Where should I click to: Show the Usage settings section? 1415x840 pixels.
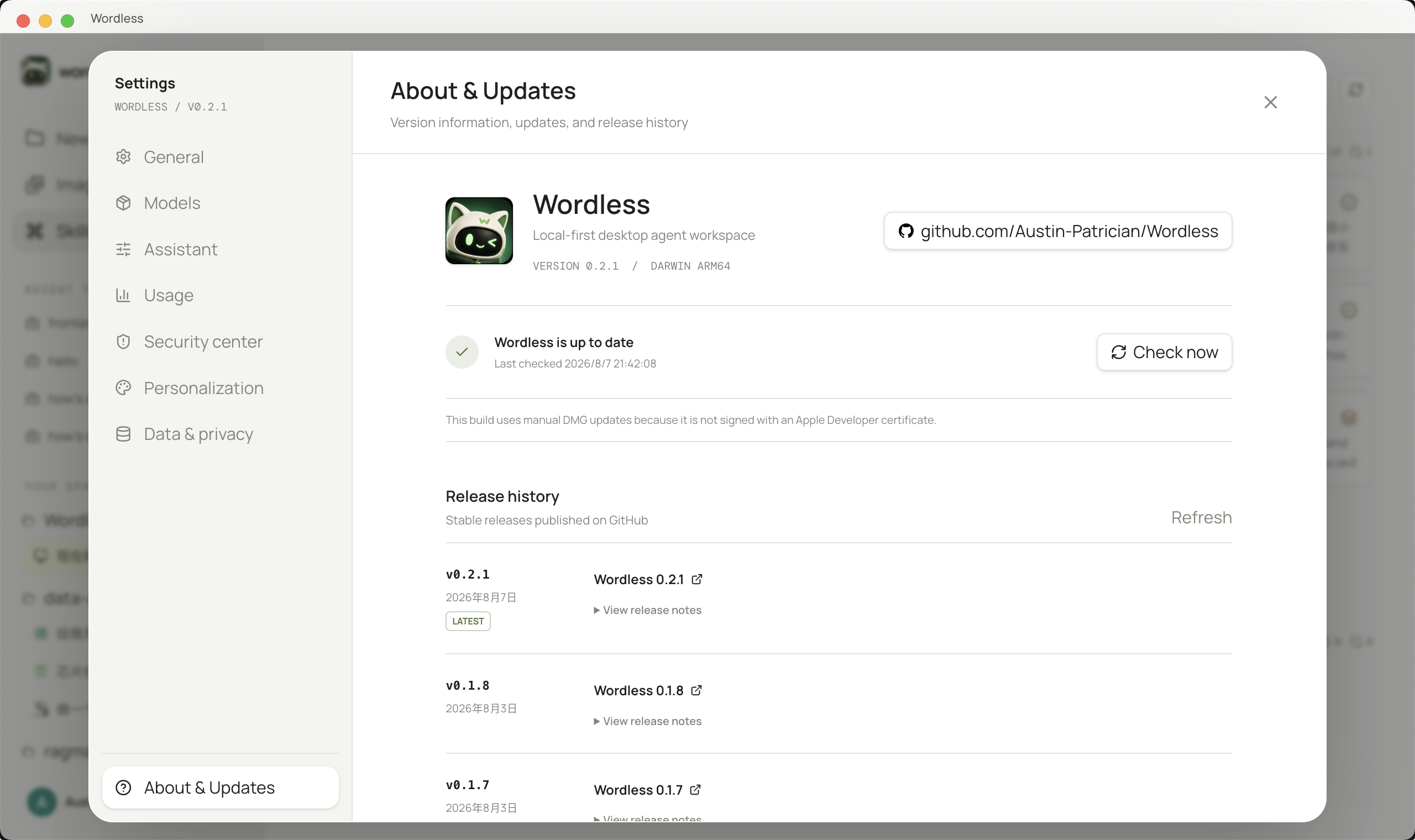[x=220, y=296]
